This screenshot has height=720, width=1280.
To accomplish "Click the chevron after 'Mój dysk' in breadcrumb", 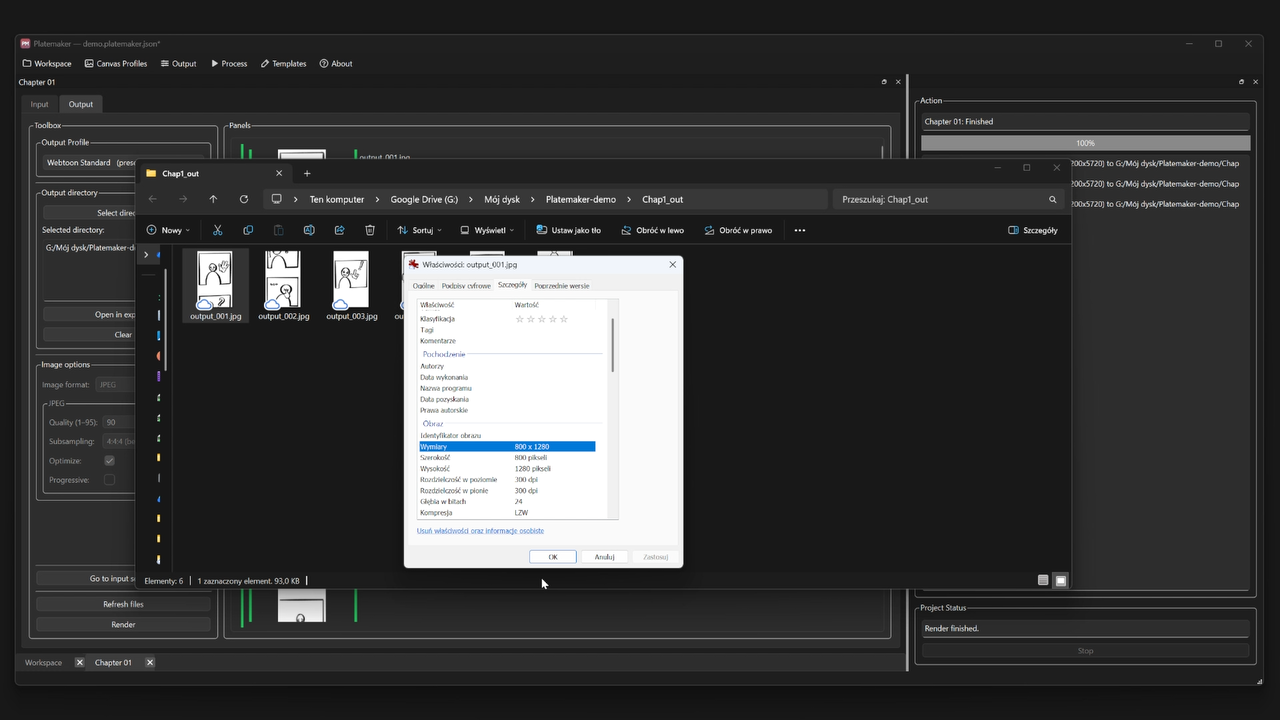I will click(x=533, y=199).
